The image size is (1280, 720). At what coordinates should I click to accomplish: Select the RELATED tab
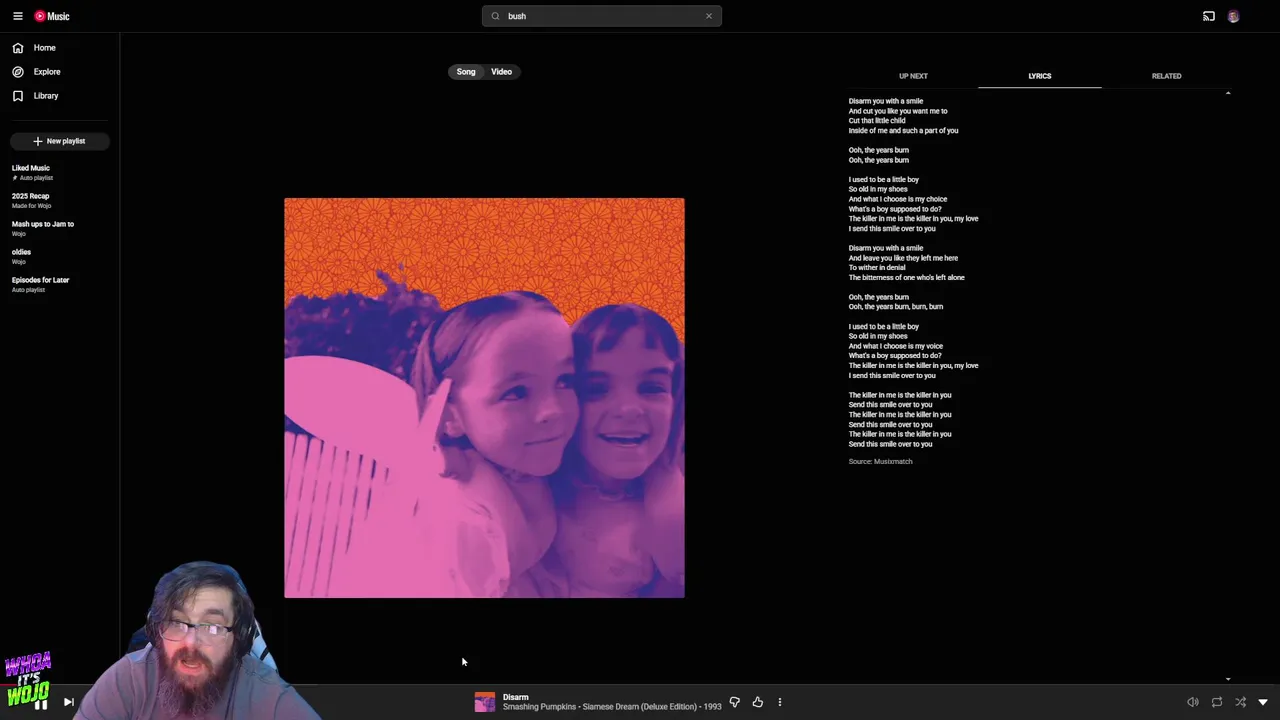(x=1166, y=76)
